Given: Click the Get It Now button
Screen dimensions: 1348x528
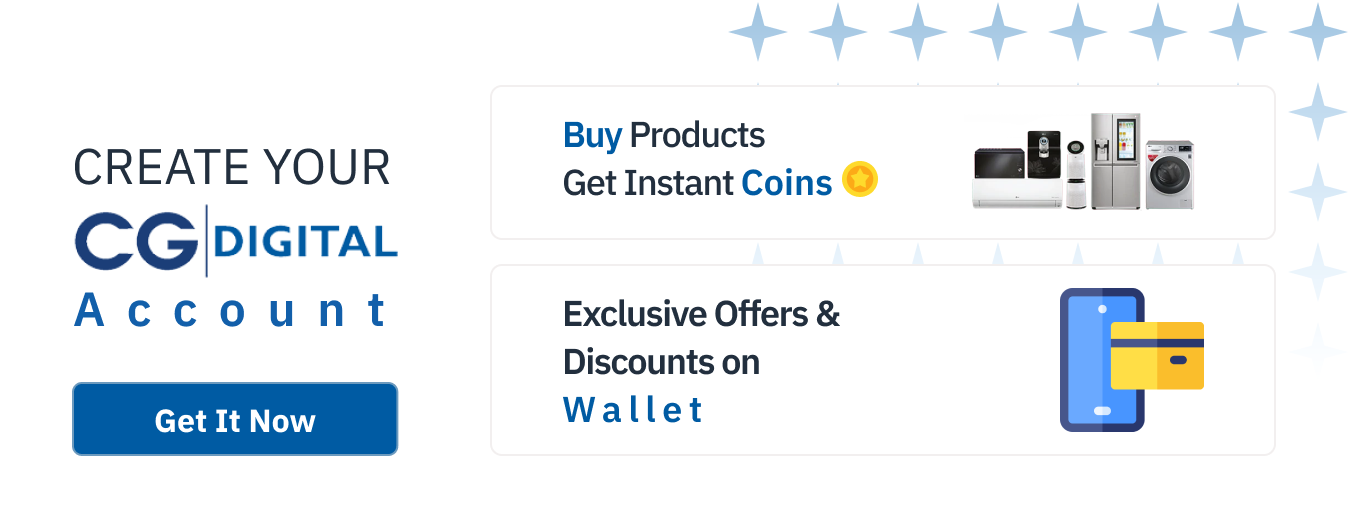Looking at the screenshot, I should click(235, 419).
